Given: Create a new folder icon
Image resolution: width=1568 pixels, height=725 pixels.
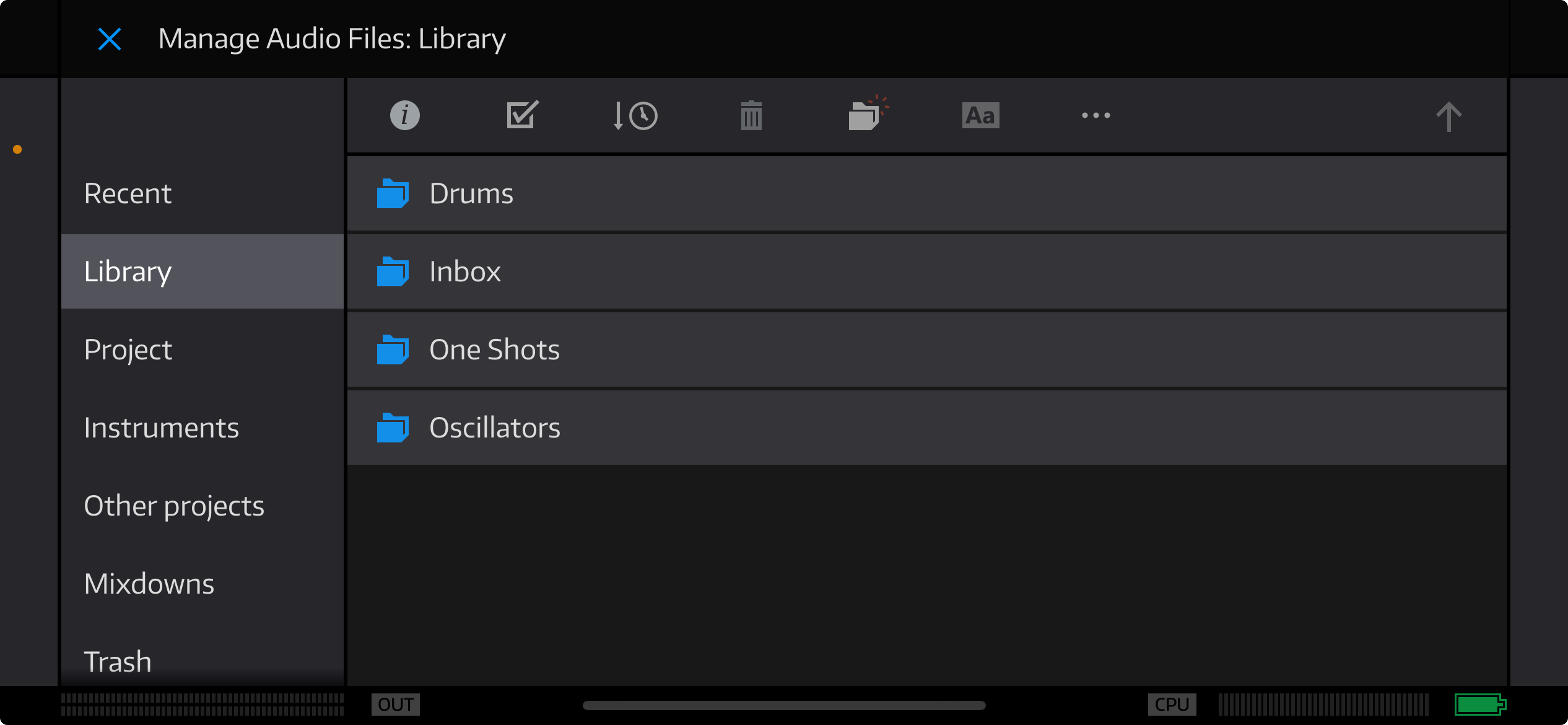Looking at the screenshot, I should coord(868,113).
